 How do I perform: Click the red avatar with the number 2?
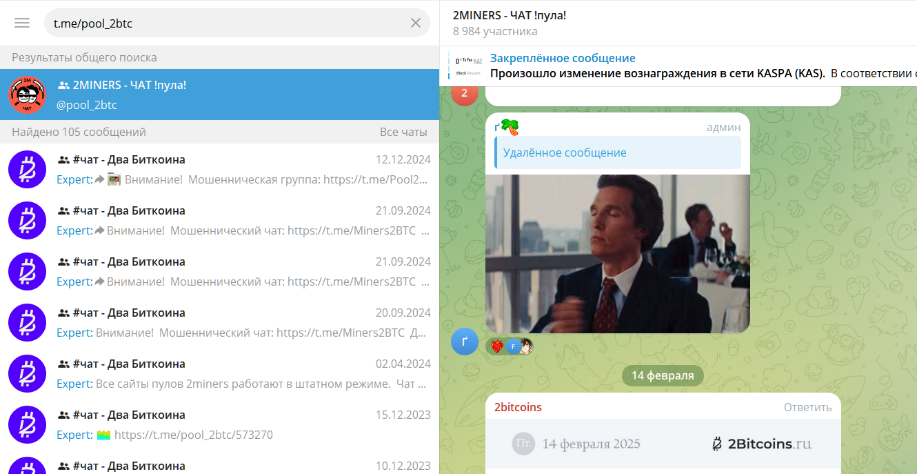[x=464, y=93]
